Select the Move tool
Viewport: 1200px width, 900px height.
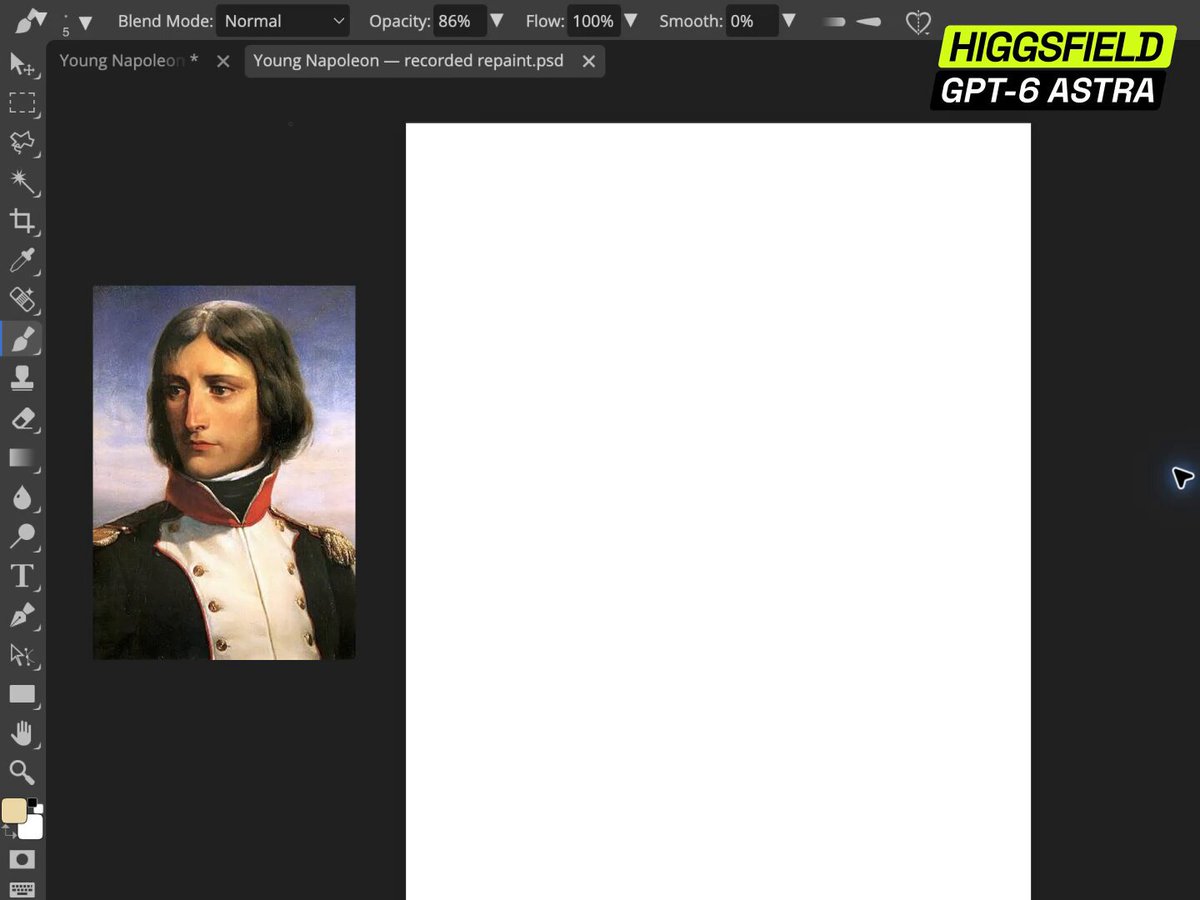[x=22, y=64]
